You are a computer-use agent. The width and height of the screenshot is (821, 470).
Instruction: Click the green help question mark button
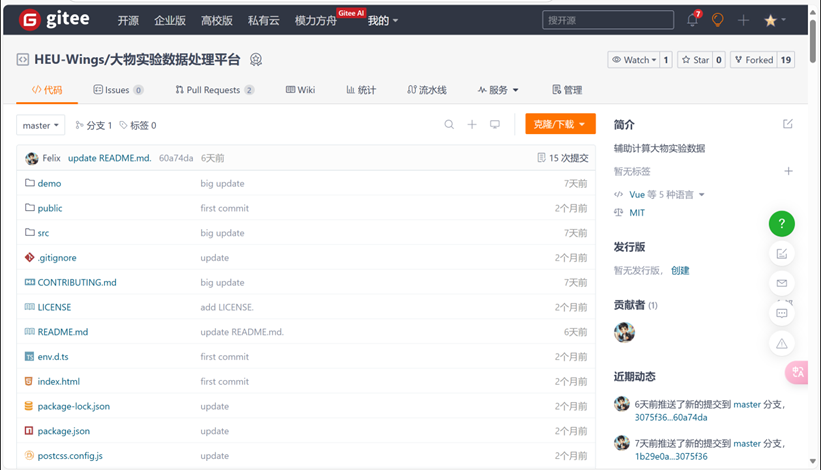[x=782, y=223]
